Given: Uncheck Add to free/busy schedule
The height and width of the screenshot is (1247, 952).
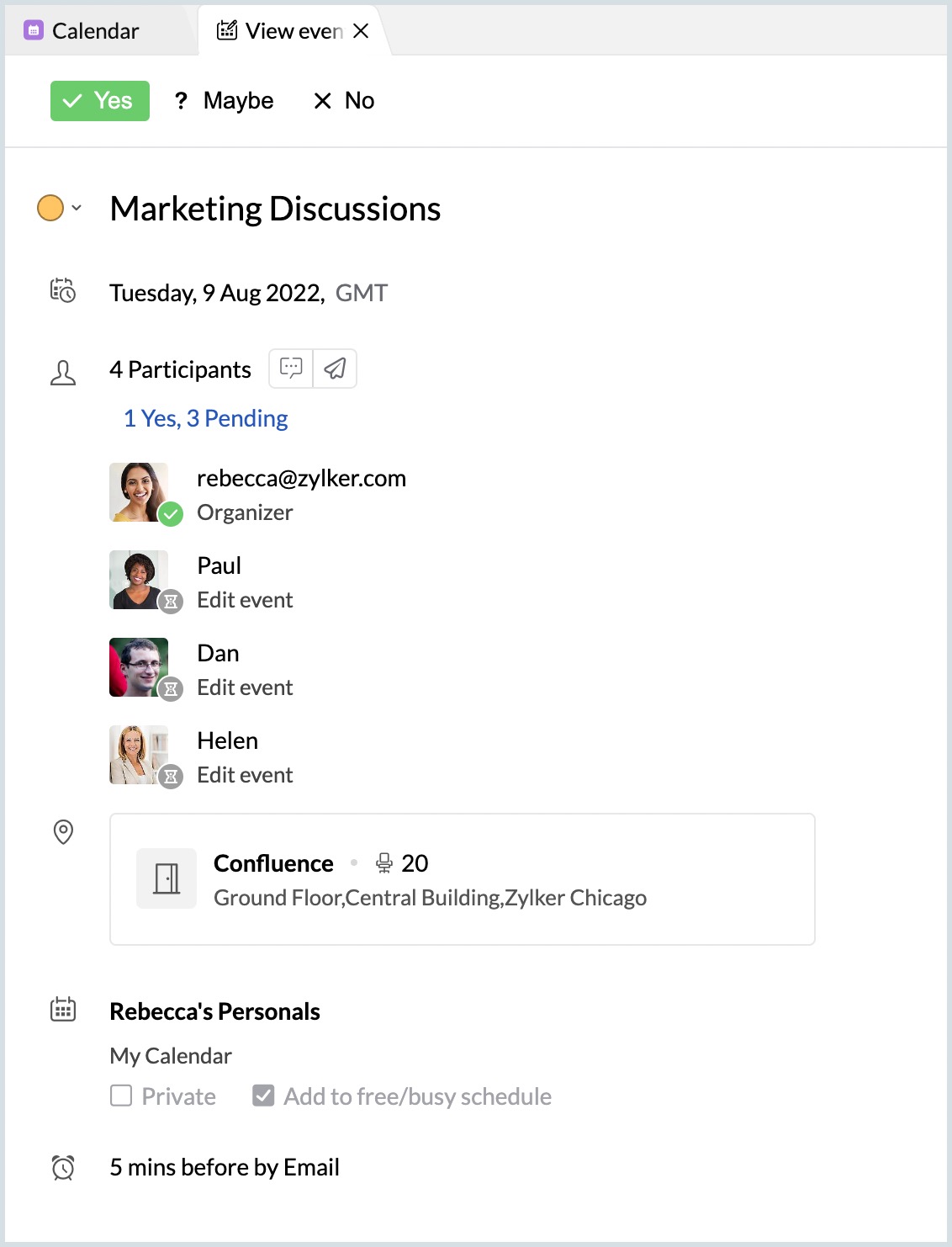Looking at the screenshot, I should tap(263, 1096).
